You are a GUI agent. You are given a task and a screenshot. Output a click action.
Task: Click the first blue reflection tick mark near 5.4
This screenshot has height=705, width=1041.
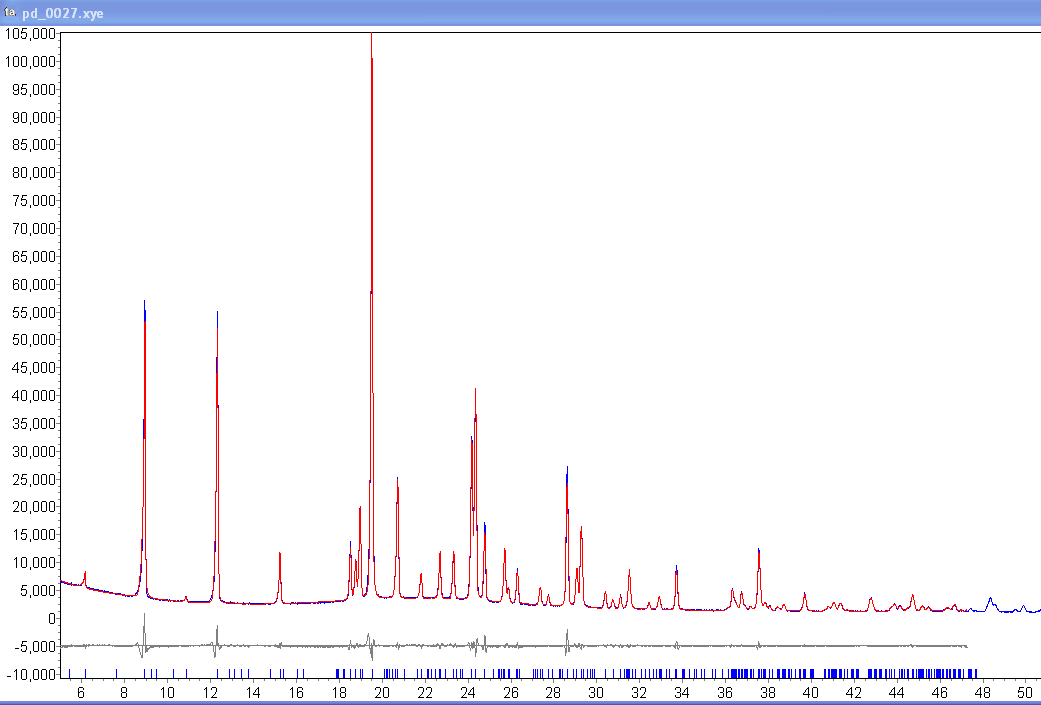coord(69,672)
